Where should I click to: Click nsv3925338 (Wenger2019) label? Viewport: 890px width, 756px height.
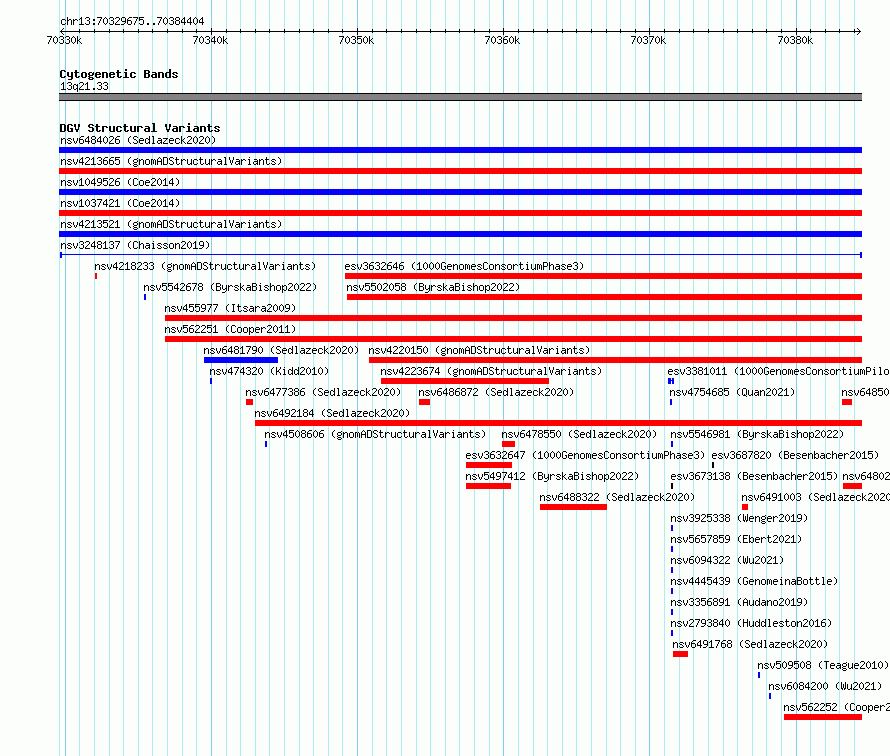click(738, 518)
